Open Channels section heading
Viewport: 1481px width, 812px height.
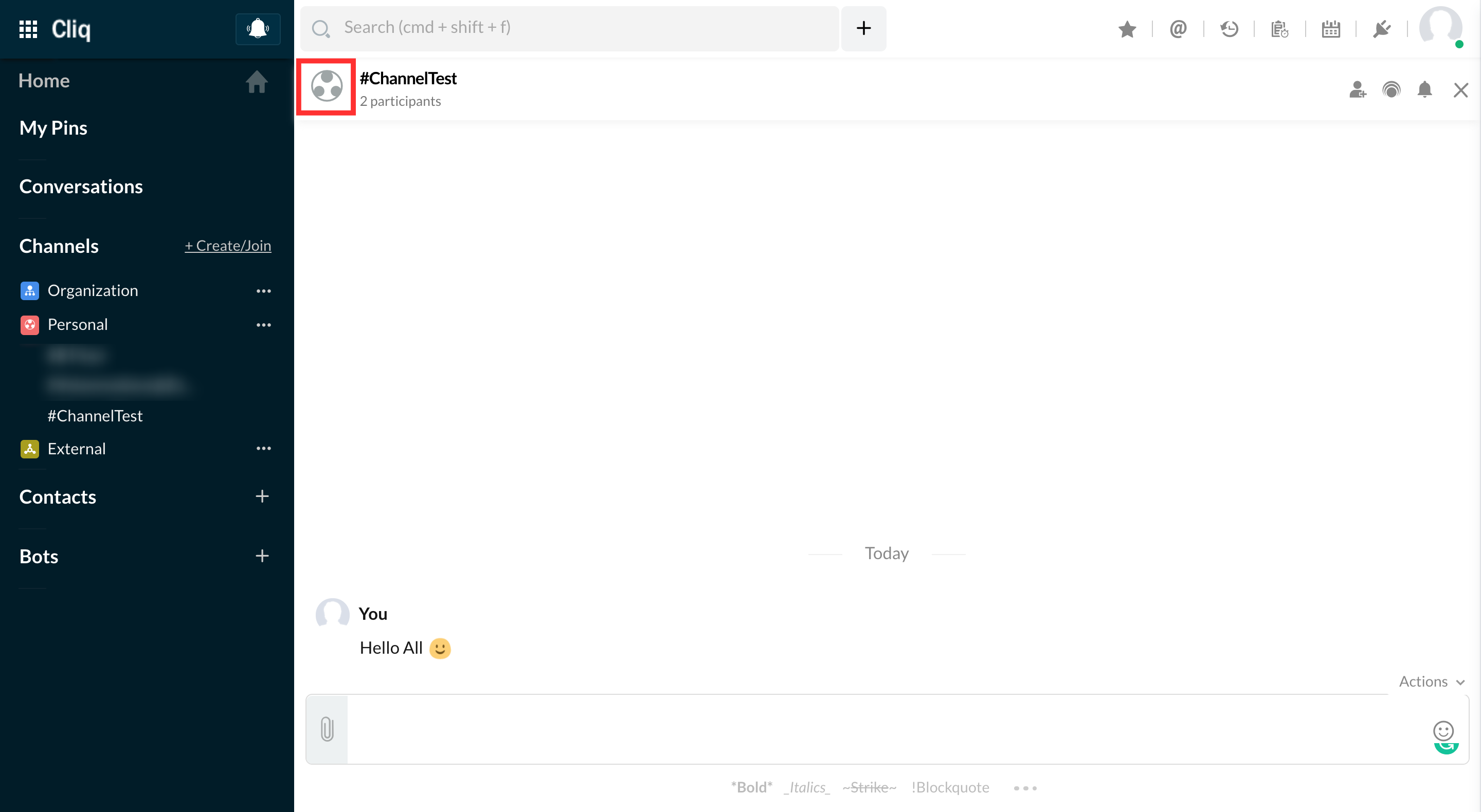59,246
